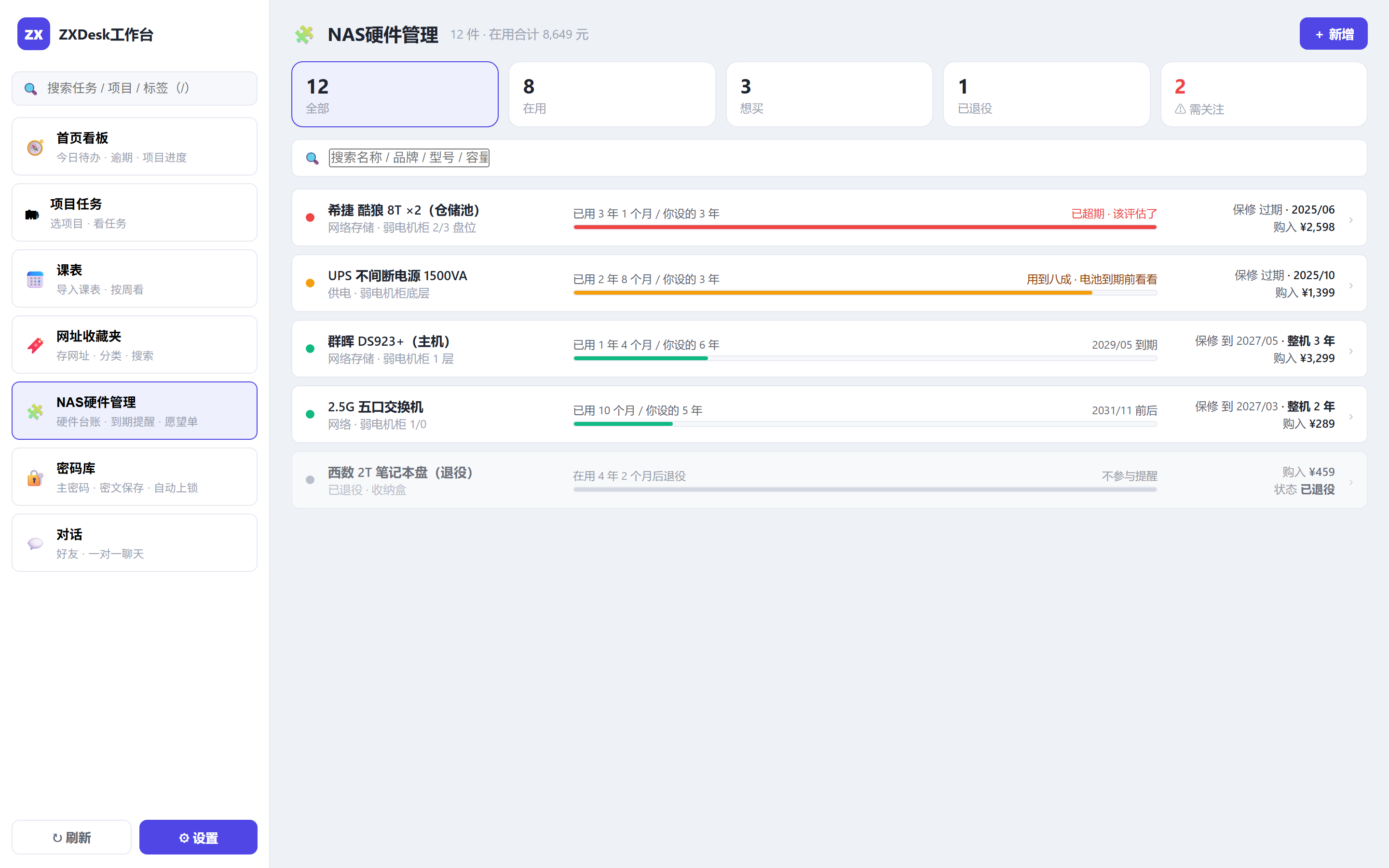The height and width of the screenshot is (868, 1389).
Task: Expand the 希捷 酷狼 8T row chevron
Action: 1350,220
